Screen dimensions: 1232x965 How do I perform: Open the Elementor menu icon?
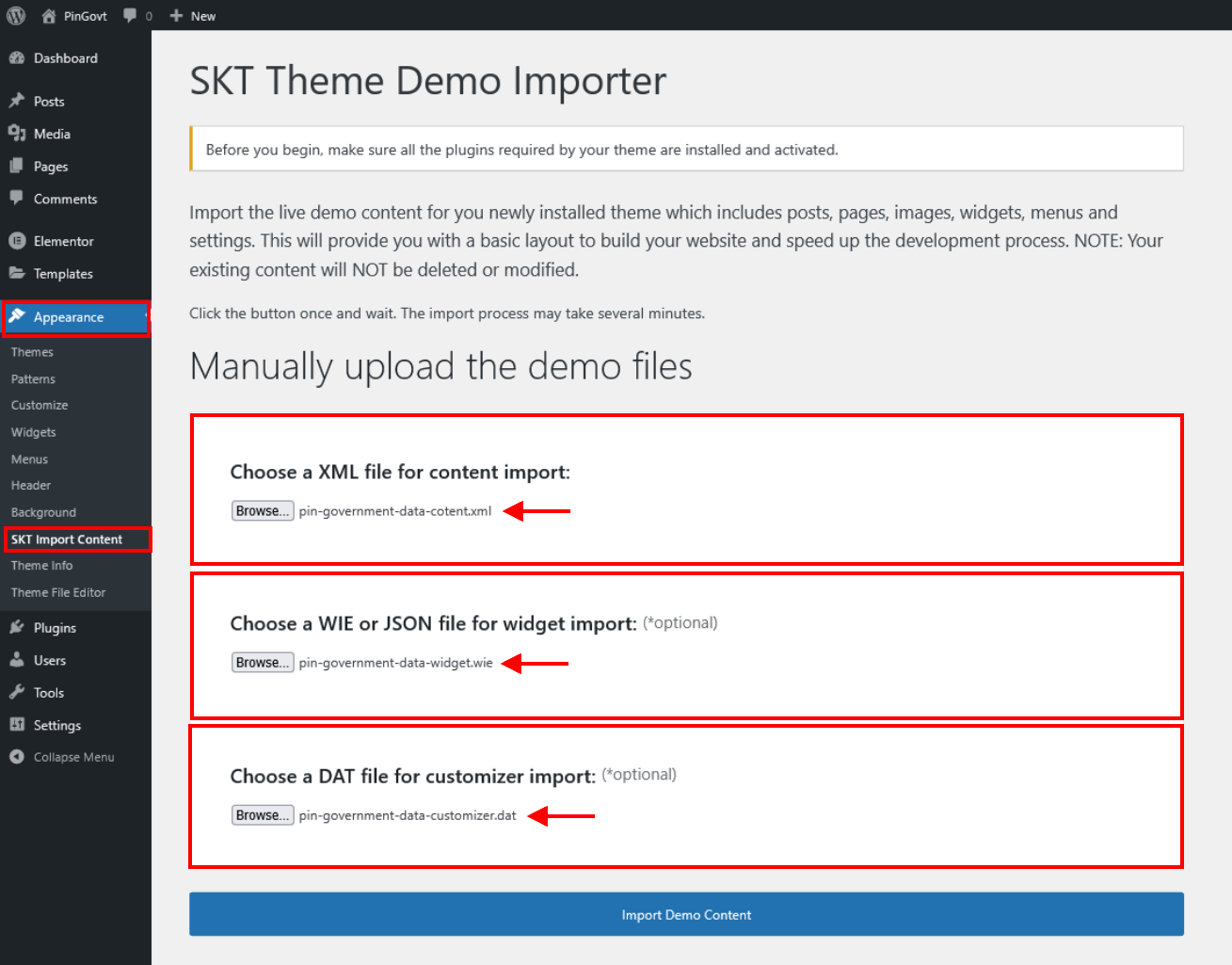point(17,241)
